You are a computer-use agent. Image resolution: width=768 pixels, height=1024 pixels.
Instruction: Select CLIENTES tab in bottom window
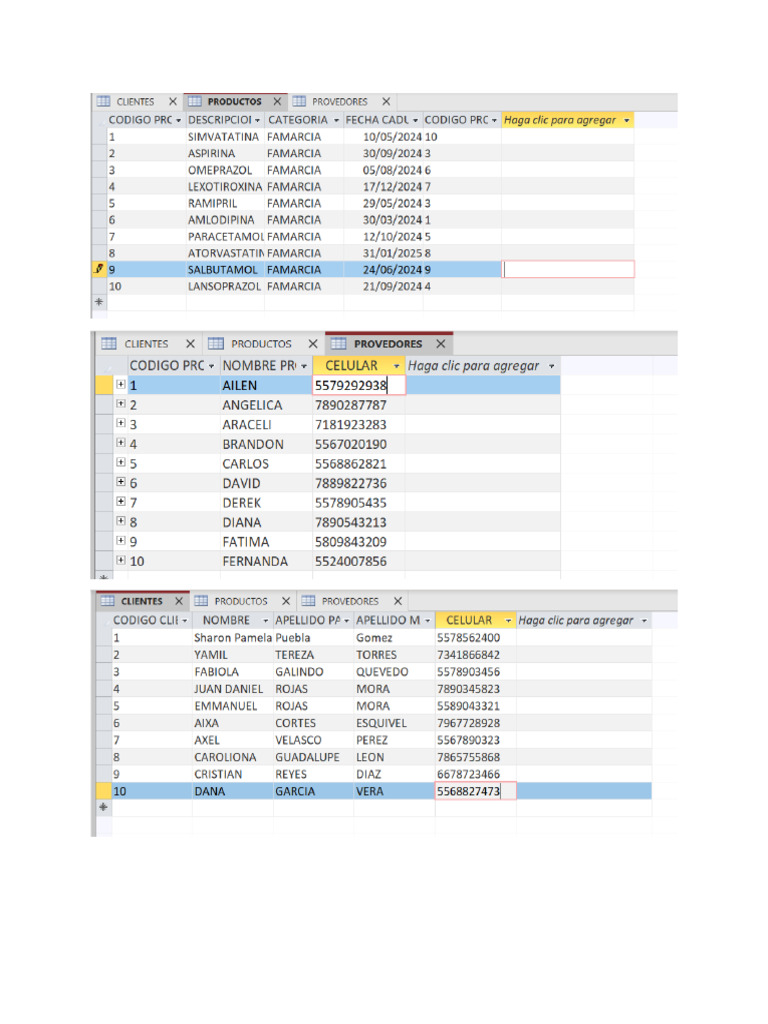point(142,601)
